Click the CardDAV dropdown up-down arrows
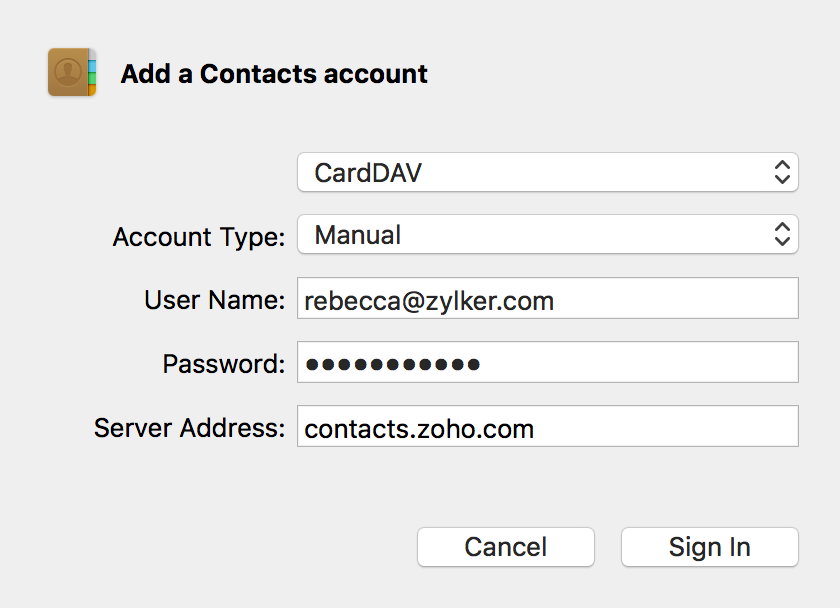 tap(782, 172)
